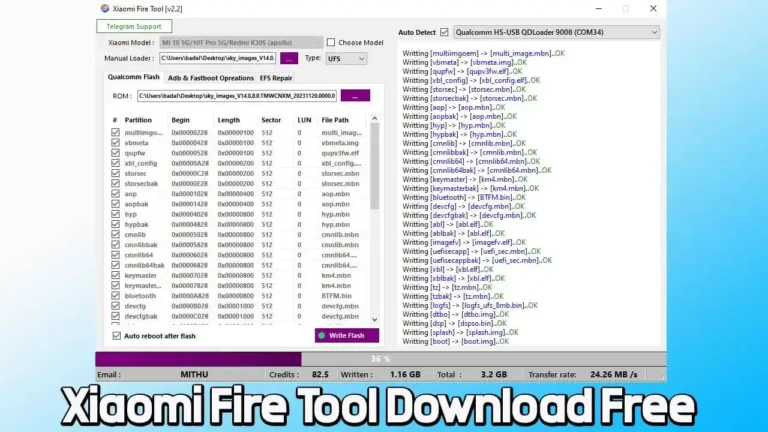Screen dimensions: 768x432
Task: Click the Write Flash button
Action: click(x=347, y=336)
